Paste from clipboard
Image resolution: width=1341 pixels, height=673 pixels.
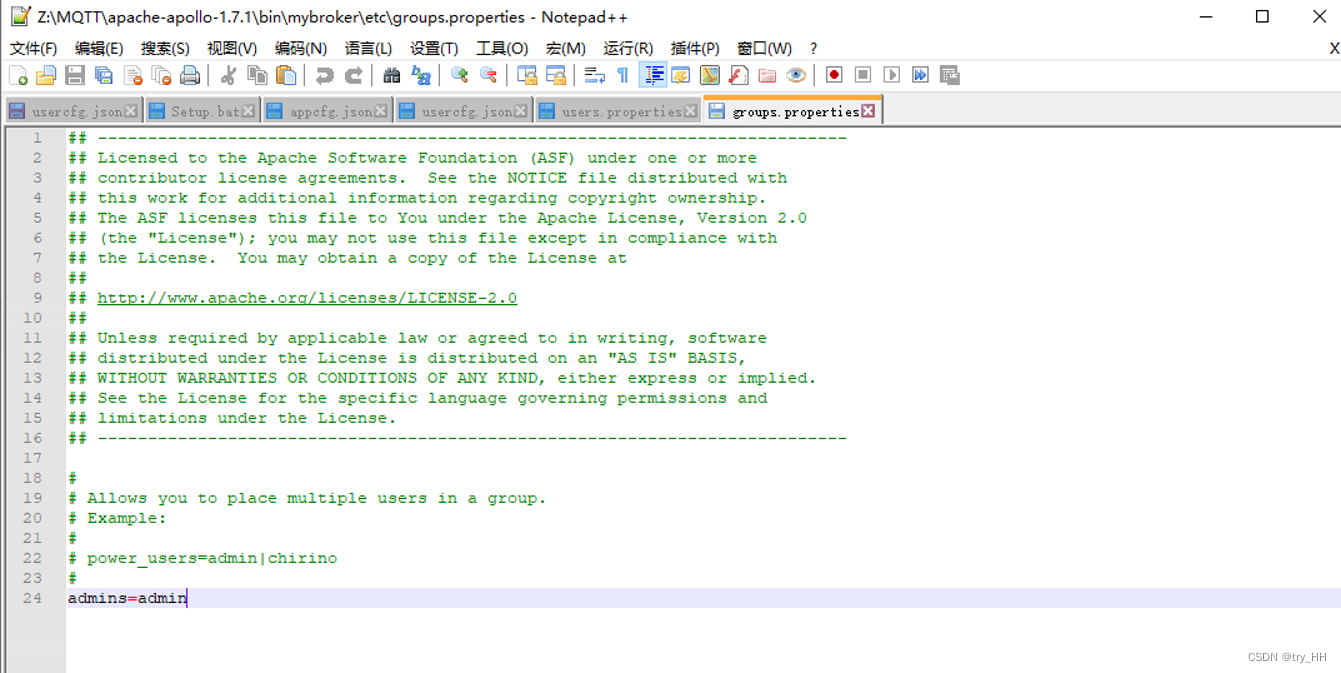click(285, 75)
